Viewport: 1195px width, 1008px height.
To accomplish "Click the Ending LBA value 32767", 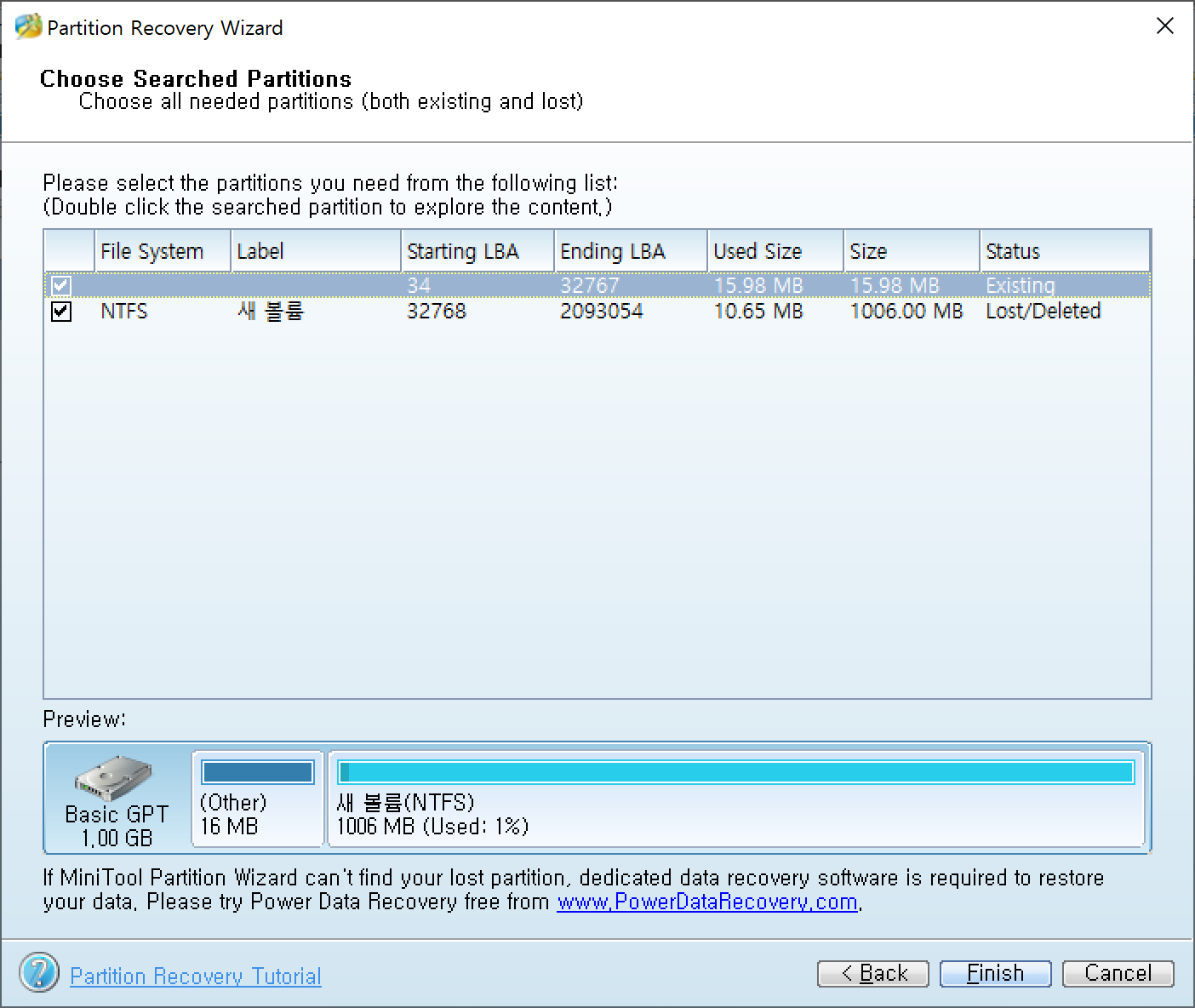I will pyautogui.click(x=590, y=285).
